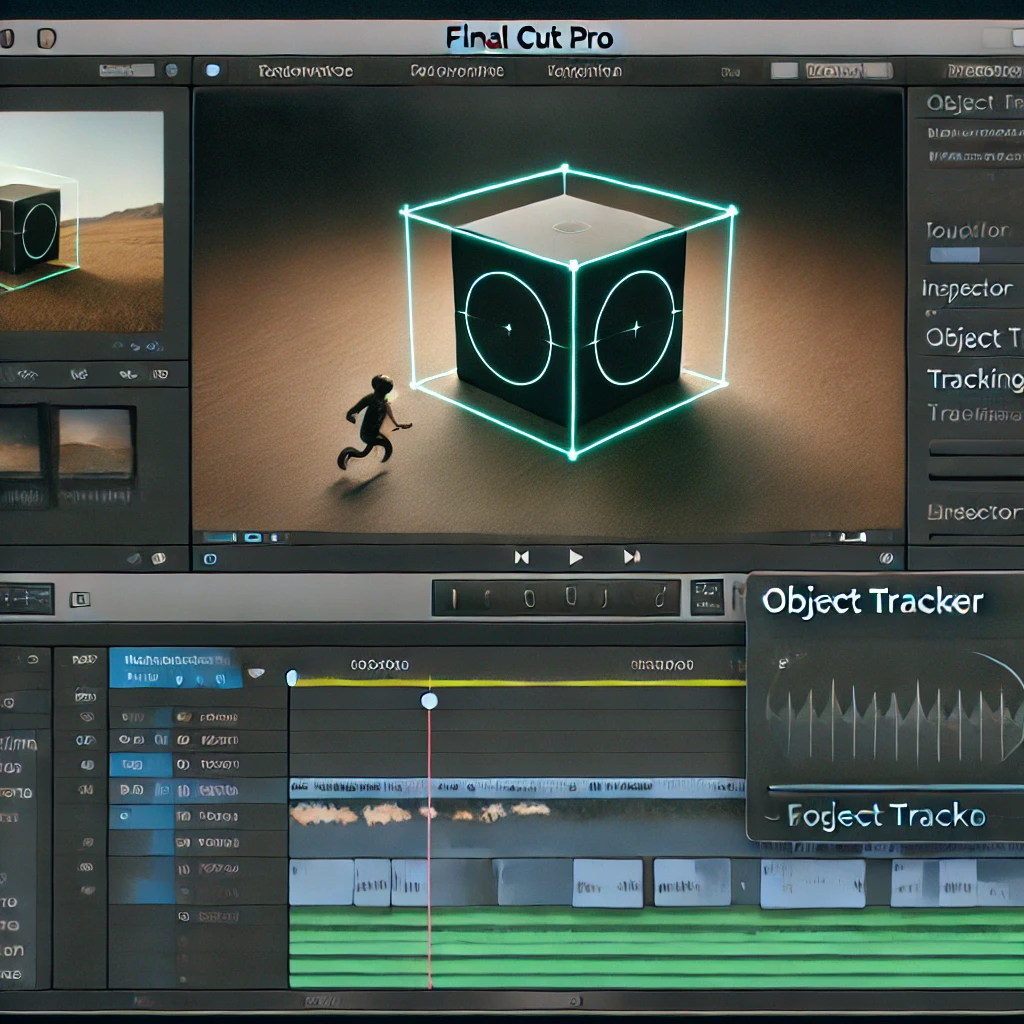The image size is (1024, 1024).
Task: Click the Object Tracker popup title
Action: coord(872,601)
